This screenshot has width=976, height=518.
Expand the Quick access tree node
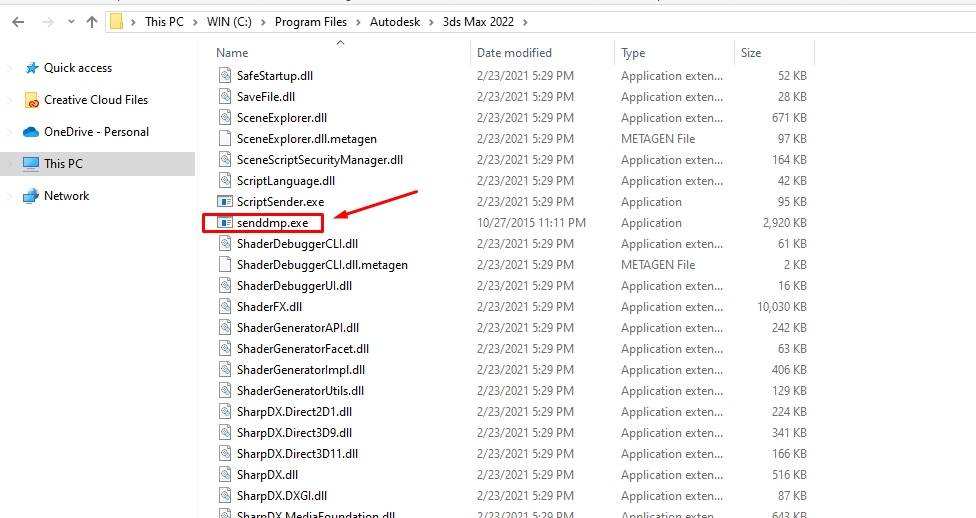tap(10, 68)
